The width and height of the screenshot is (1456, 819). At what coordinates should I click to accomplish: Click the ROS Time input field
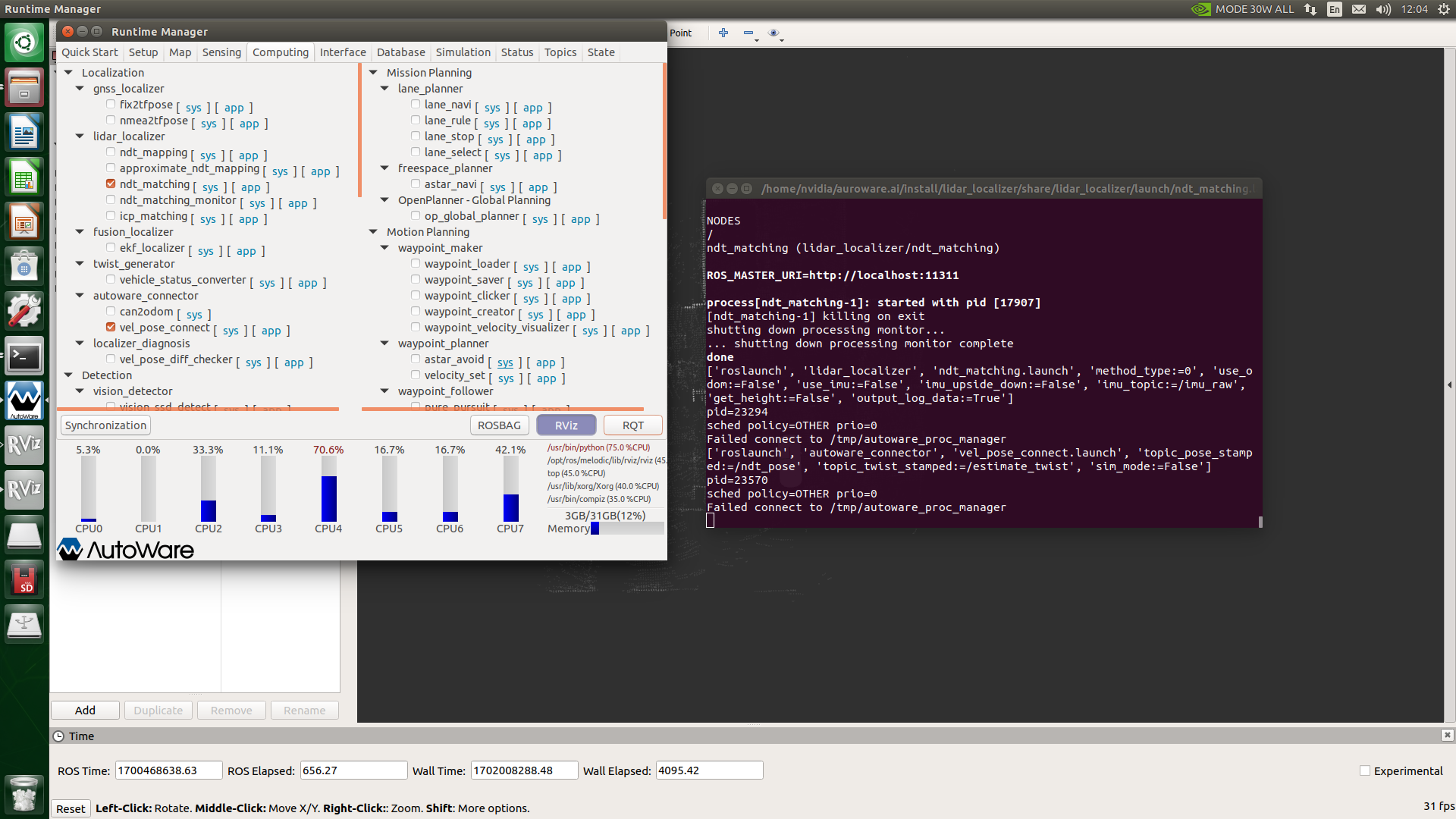tap(168, 770)
